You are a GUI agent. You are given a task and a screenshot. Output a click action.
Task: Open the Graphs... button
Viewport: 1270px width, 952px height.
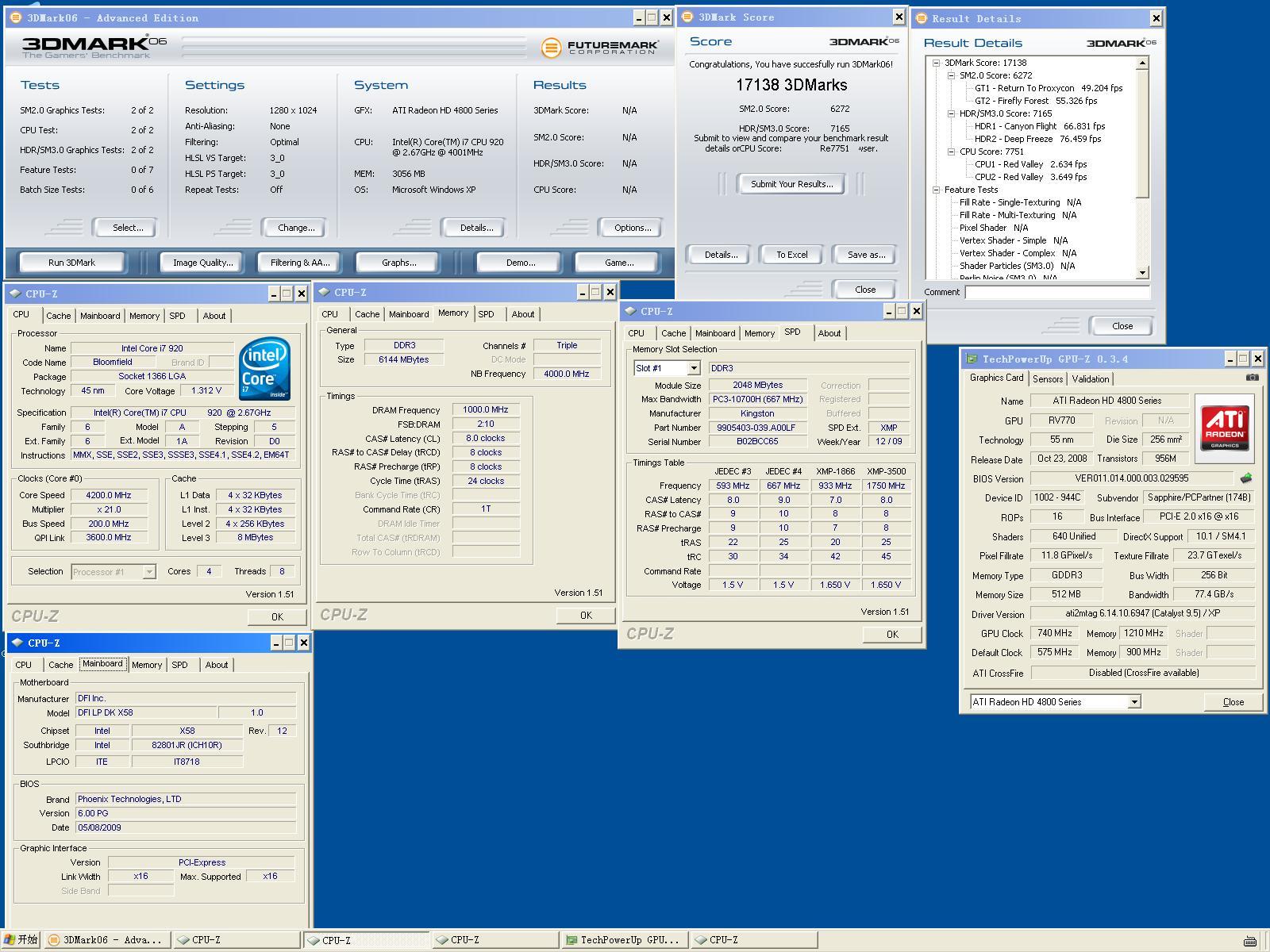click(x=398, y=263)
